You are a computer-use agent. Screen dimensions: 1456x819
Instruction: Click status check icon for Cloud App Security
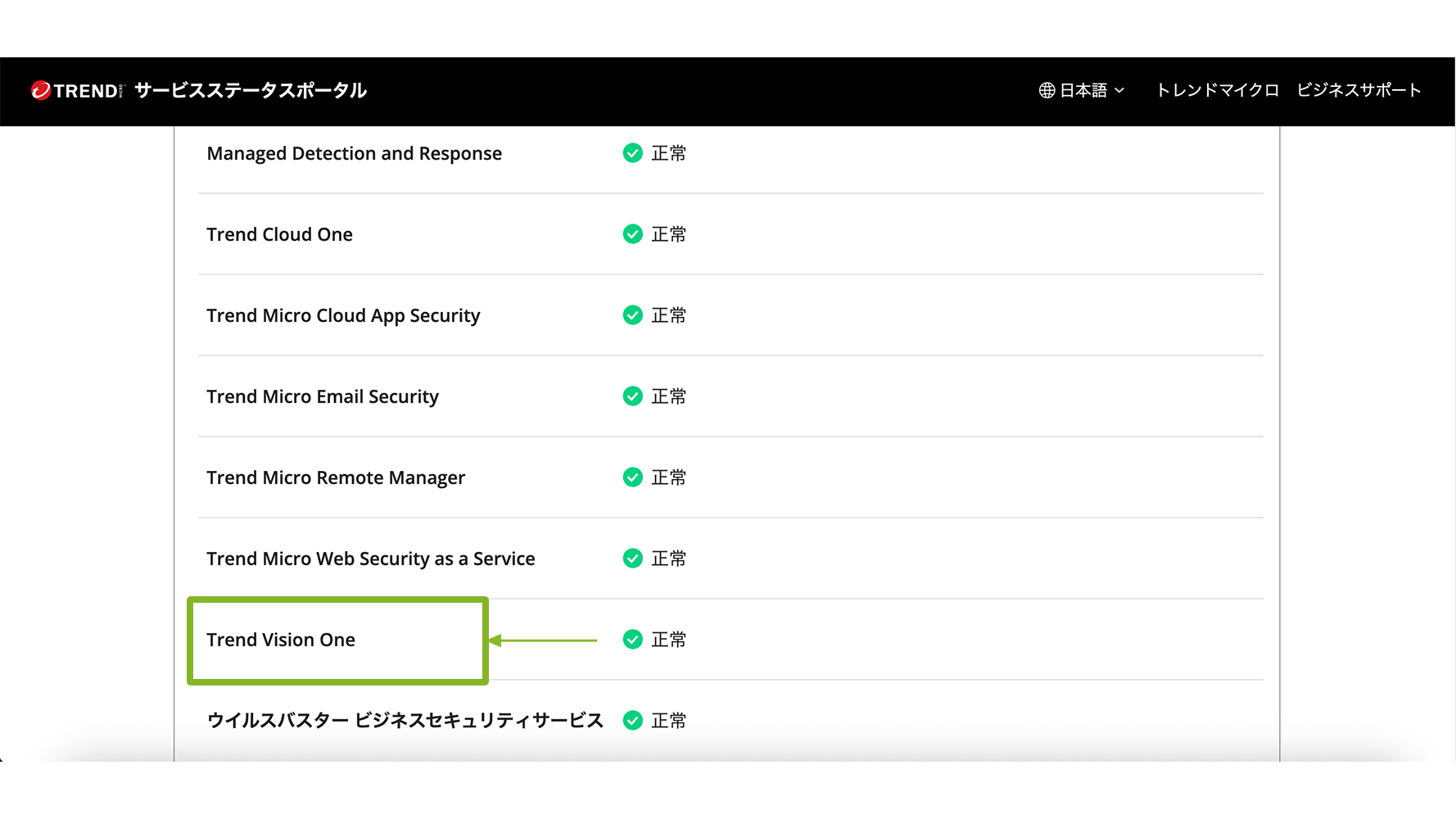point(632,315)
